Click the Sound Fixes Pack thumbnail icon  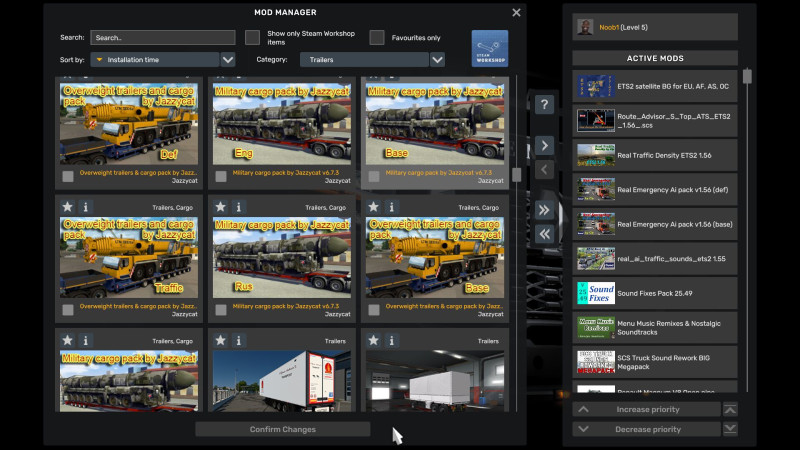(x=595, y=293)
